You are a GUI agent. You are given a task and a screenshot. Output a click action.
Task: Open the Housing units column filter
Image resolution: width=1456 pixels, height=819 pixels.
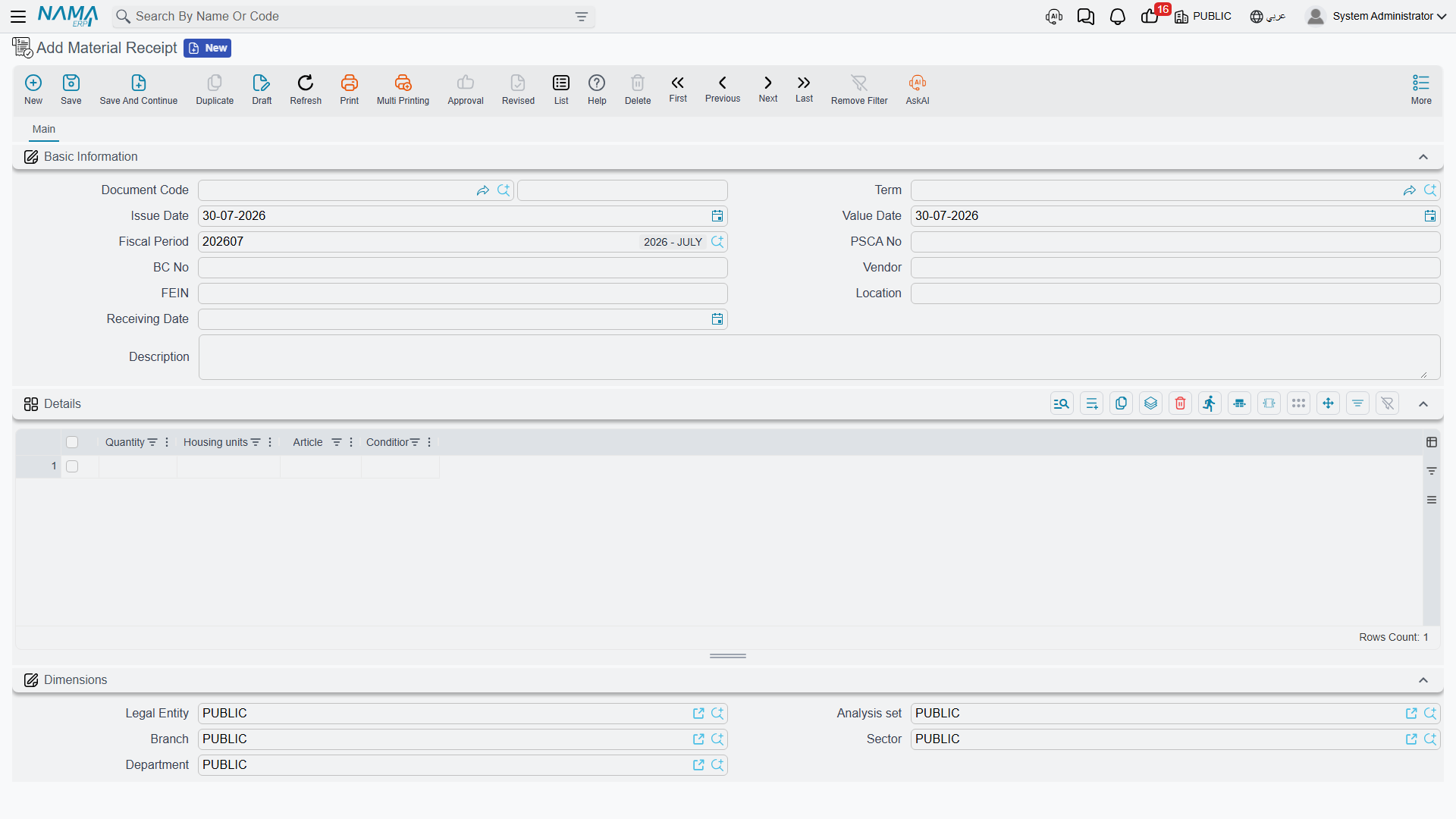coord(256,443)
